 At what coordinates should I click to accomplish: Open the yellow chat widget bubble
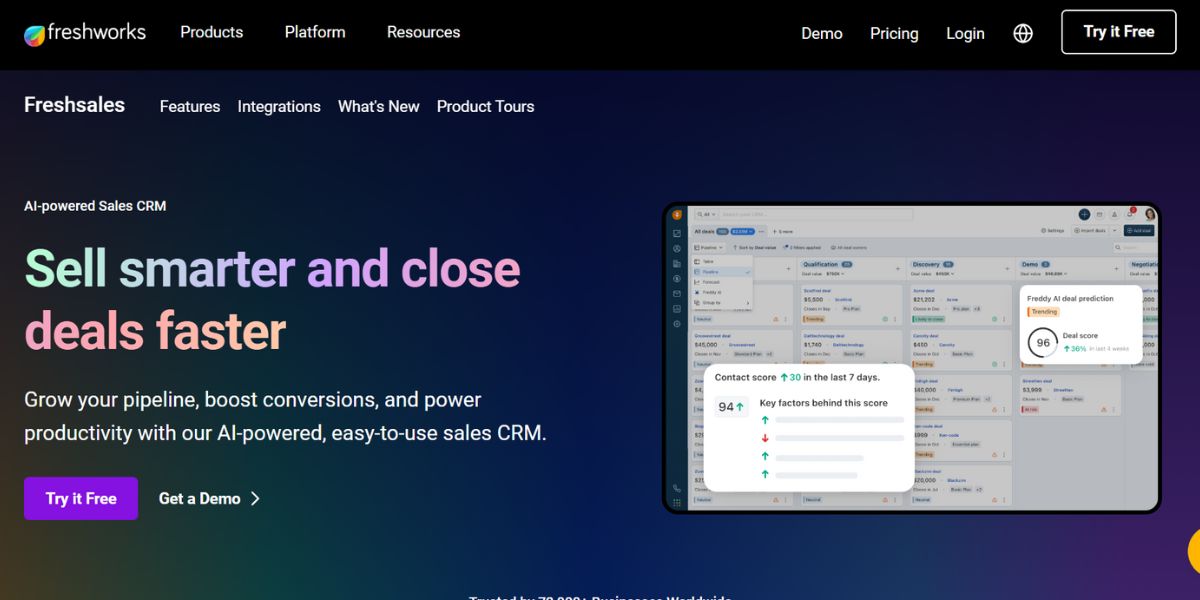pos(1195,551)
